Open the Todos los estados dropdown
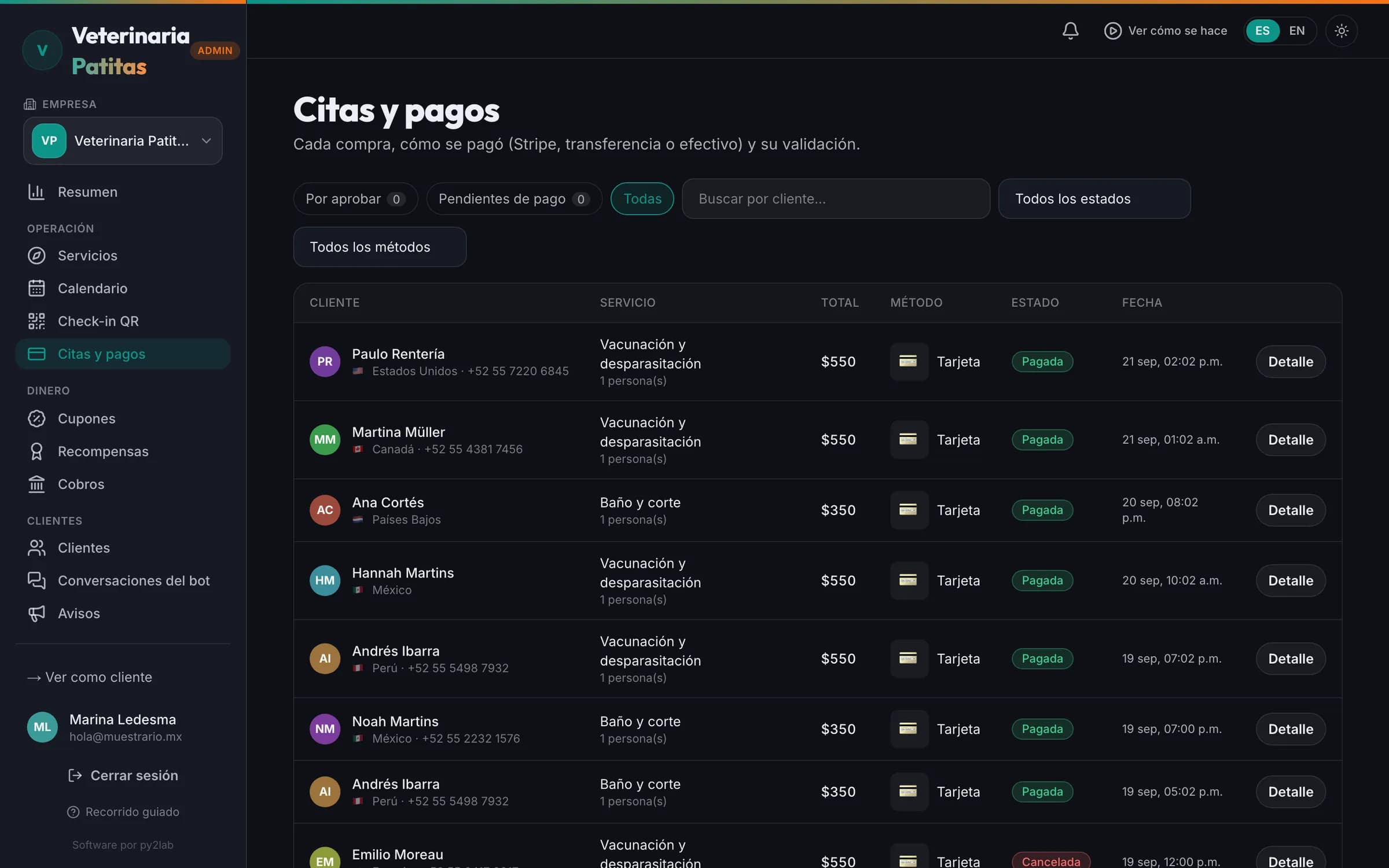 (x=1094, y=198)
